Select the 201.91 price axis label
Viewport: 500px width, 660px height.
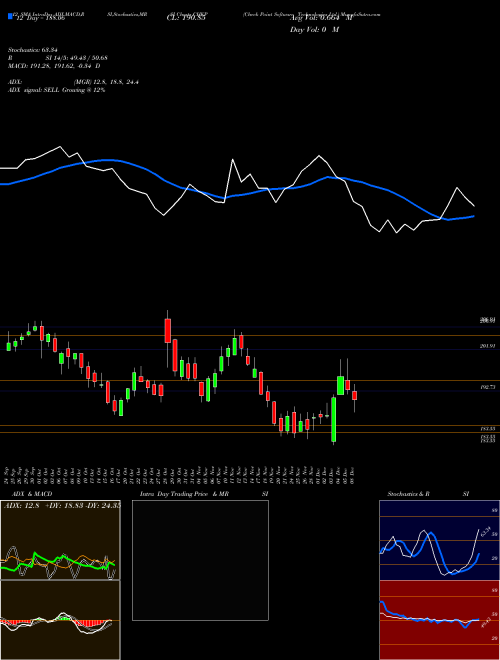pos(487,346)
